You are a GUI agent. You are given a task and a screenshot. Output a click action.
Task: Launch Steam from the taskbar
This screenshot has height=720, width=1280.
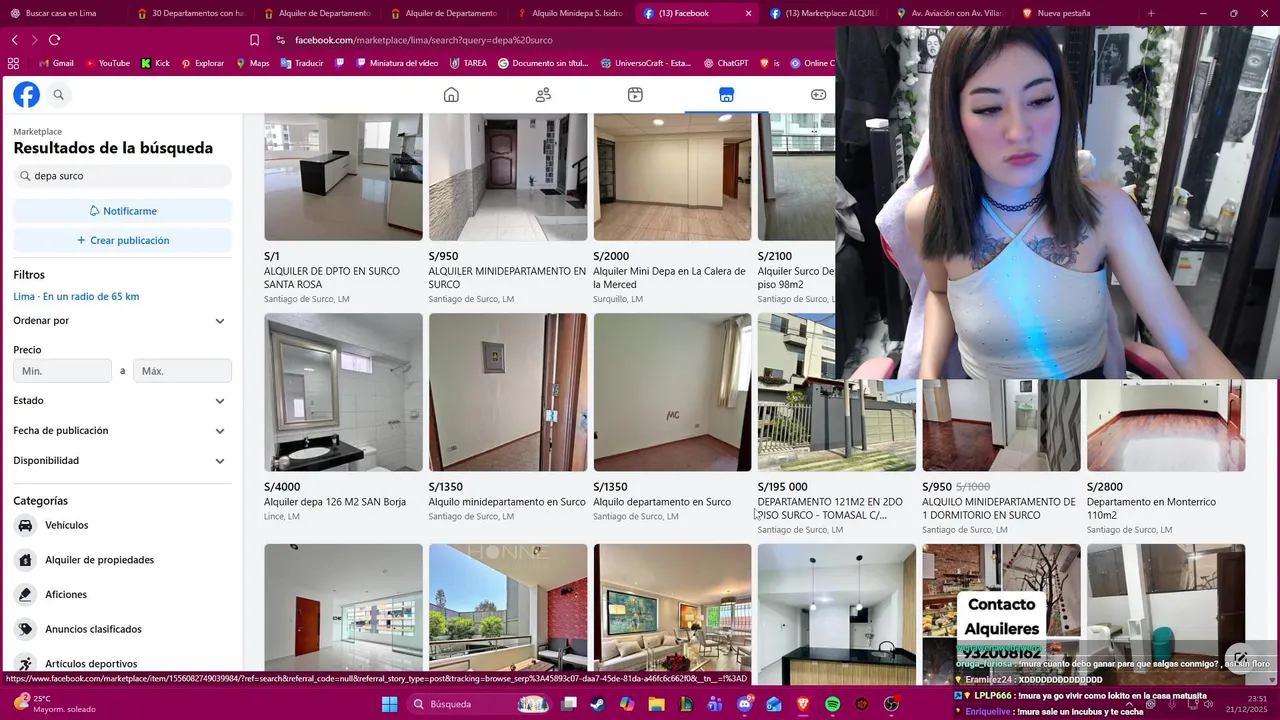click(598, 704)
